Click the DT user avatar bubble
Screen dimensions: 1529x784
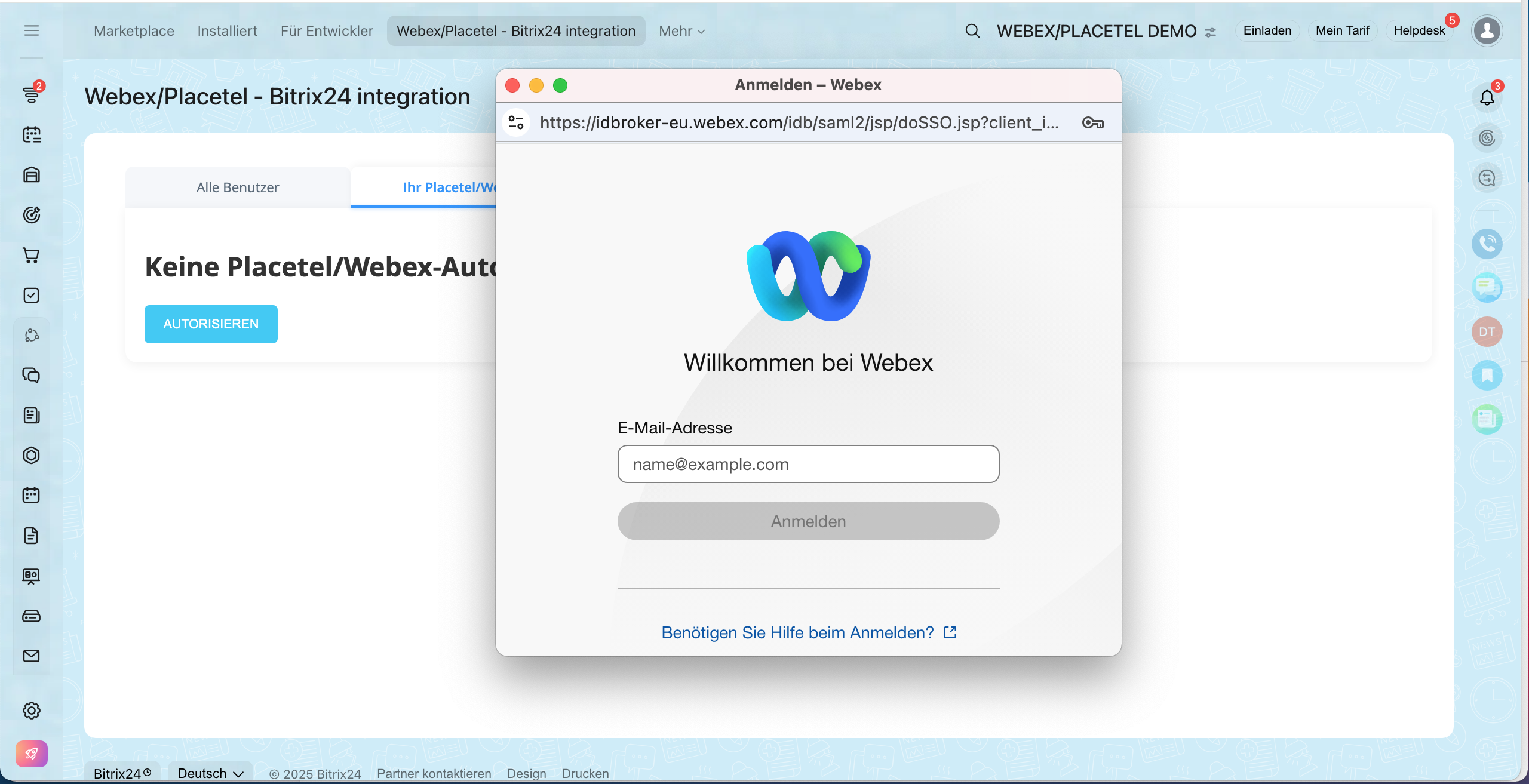pyautogui.click(x=1487, y=331)
